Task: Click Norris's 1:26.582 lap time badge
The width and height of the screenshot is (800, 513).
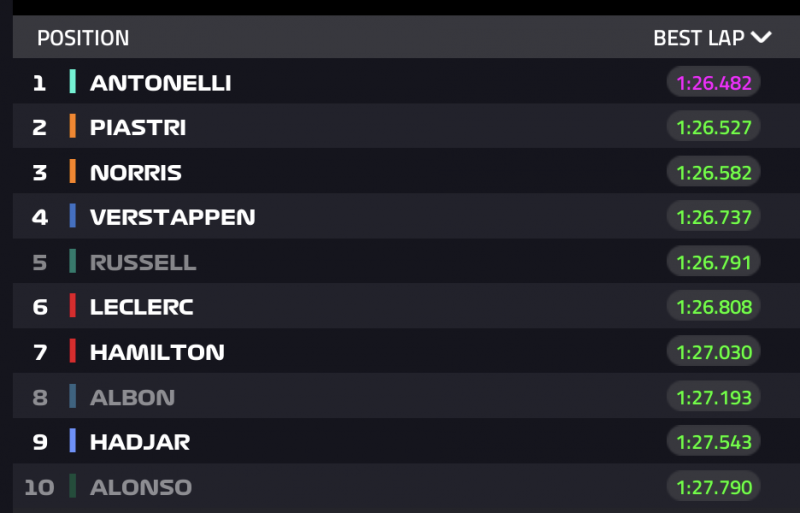Action: point(714,172)
